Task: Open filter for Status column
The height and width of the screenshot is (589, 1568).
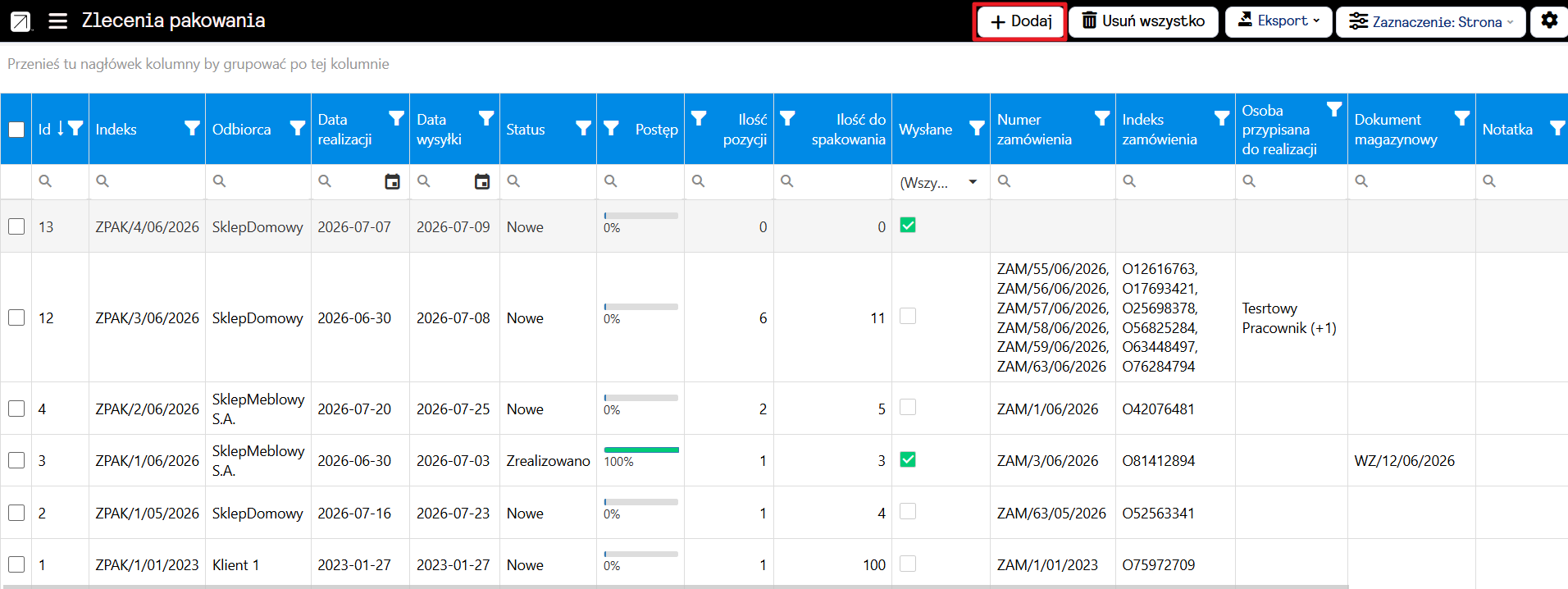Action: click(x=583, y=129)
